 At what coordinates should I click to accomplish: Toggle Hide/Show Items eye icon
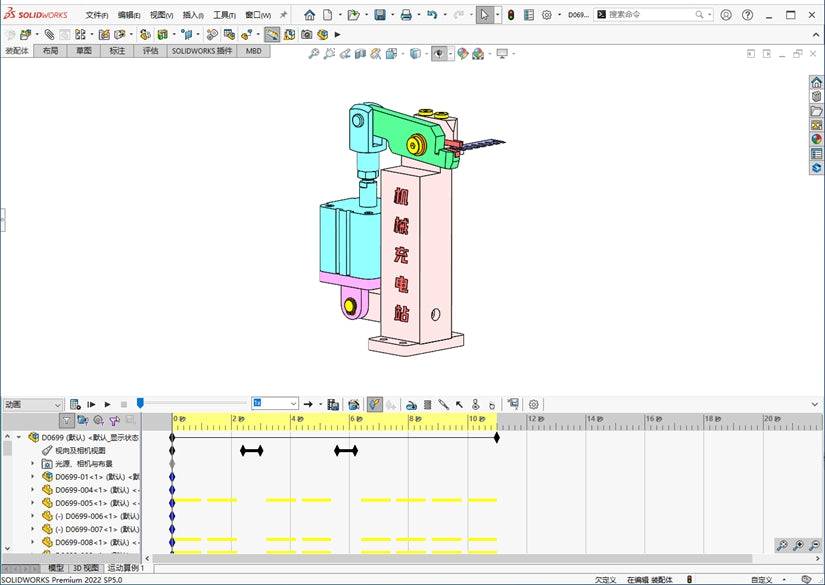(x=439, y=54)
